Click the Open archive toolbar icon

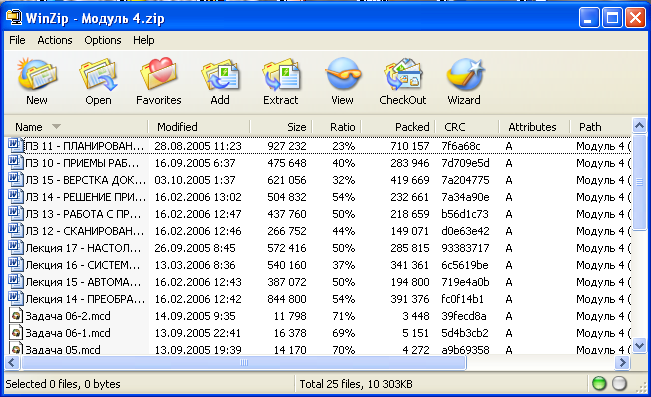point(98,75)
